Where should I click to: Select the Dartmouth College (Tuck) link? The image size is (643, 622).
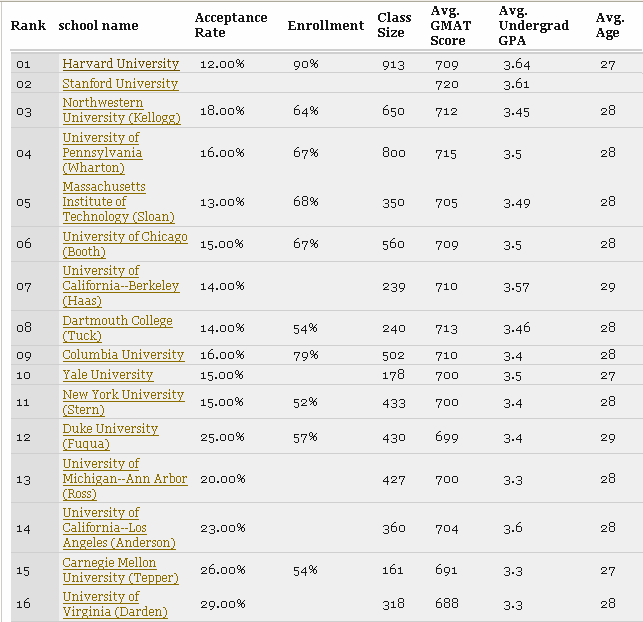pyautogui.click(x=117, y=328)
